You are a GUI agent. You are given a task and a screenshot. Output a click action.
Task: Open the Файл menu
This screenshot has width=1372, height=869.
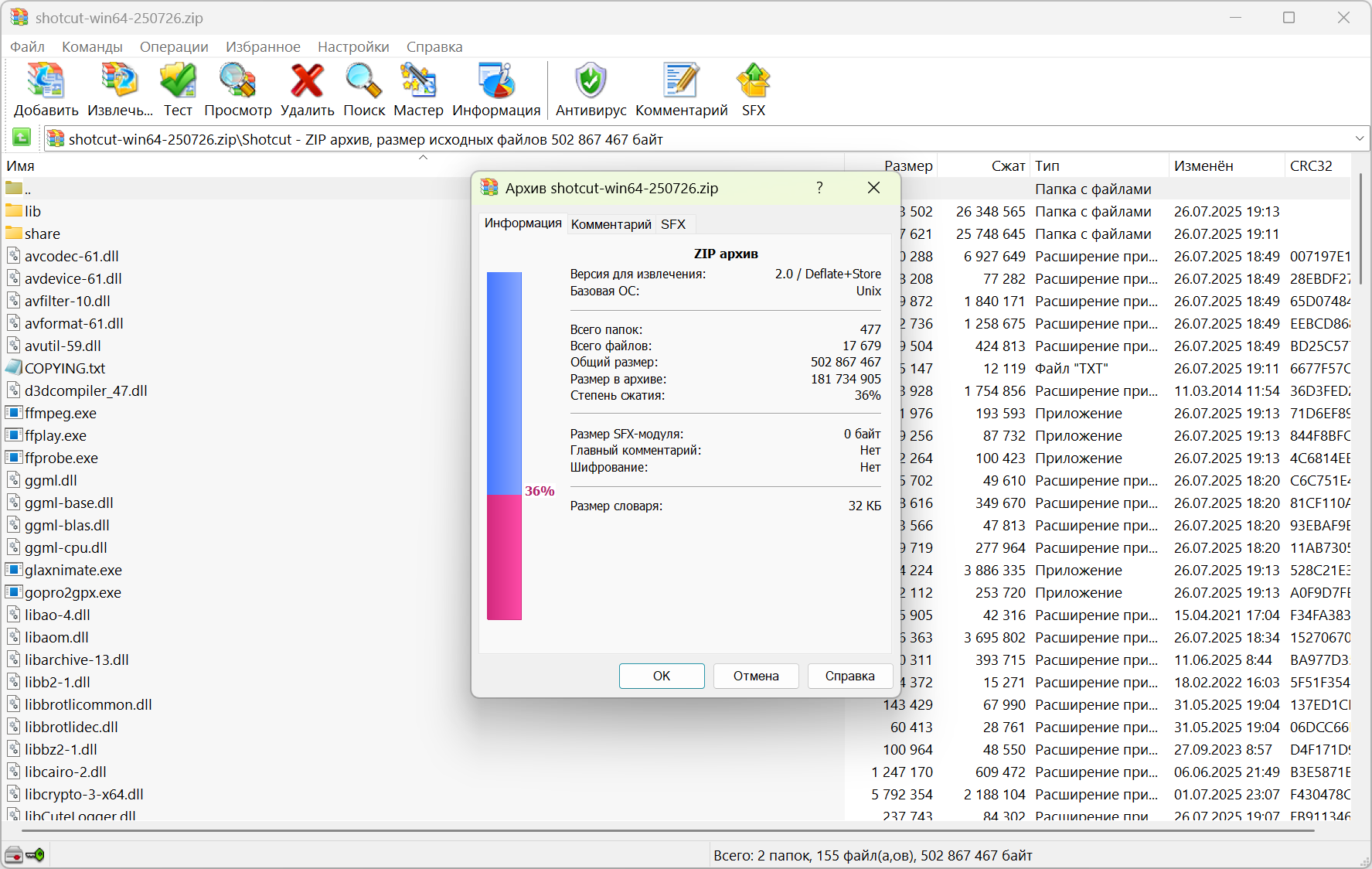coord(27,47)
